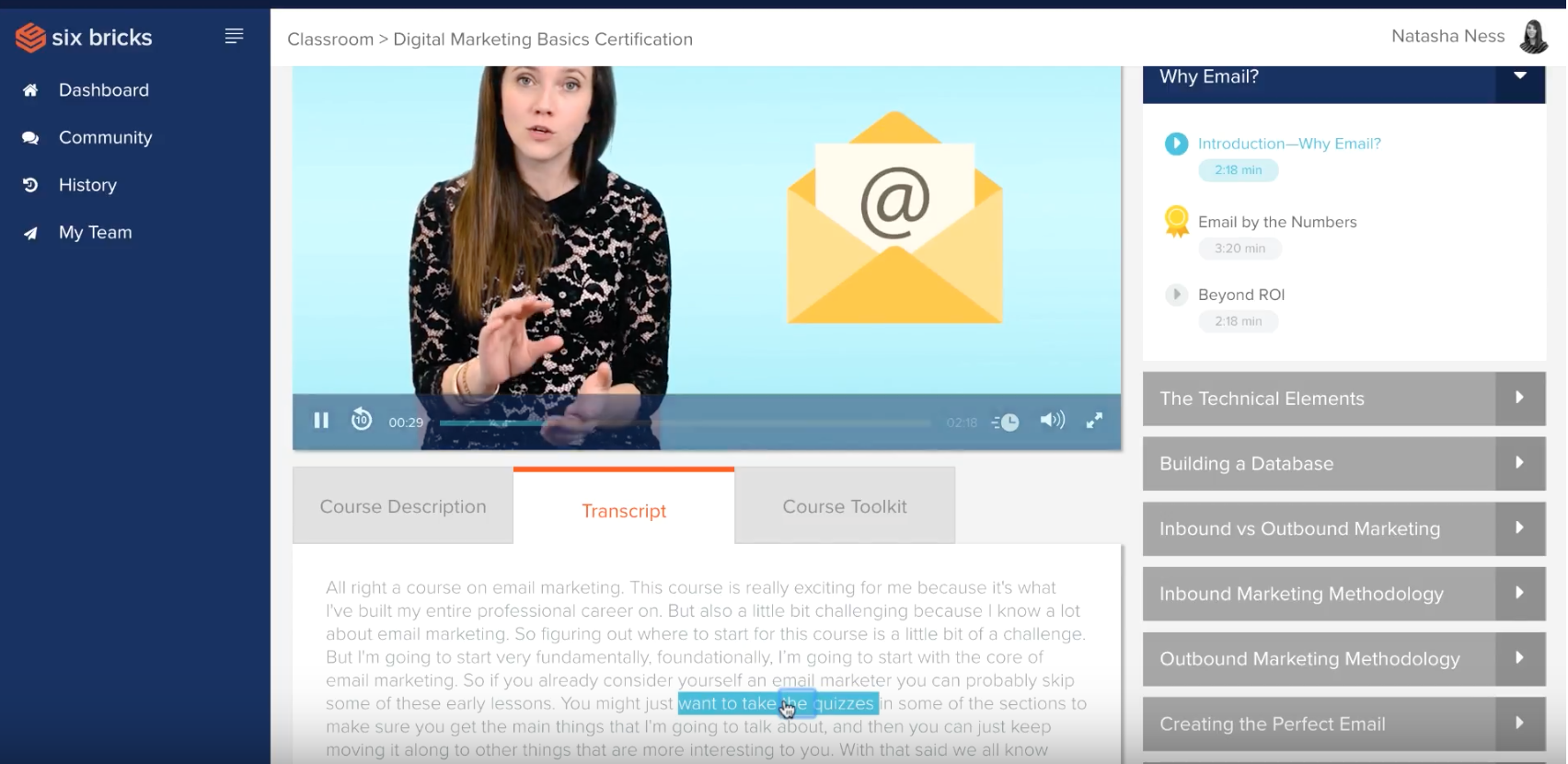The height and width of the screenshot is (764, 1568).
Task: Click the My Team paper plane icon
Action: pyautogui.click(x=30, y=233)
